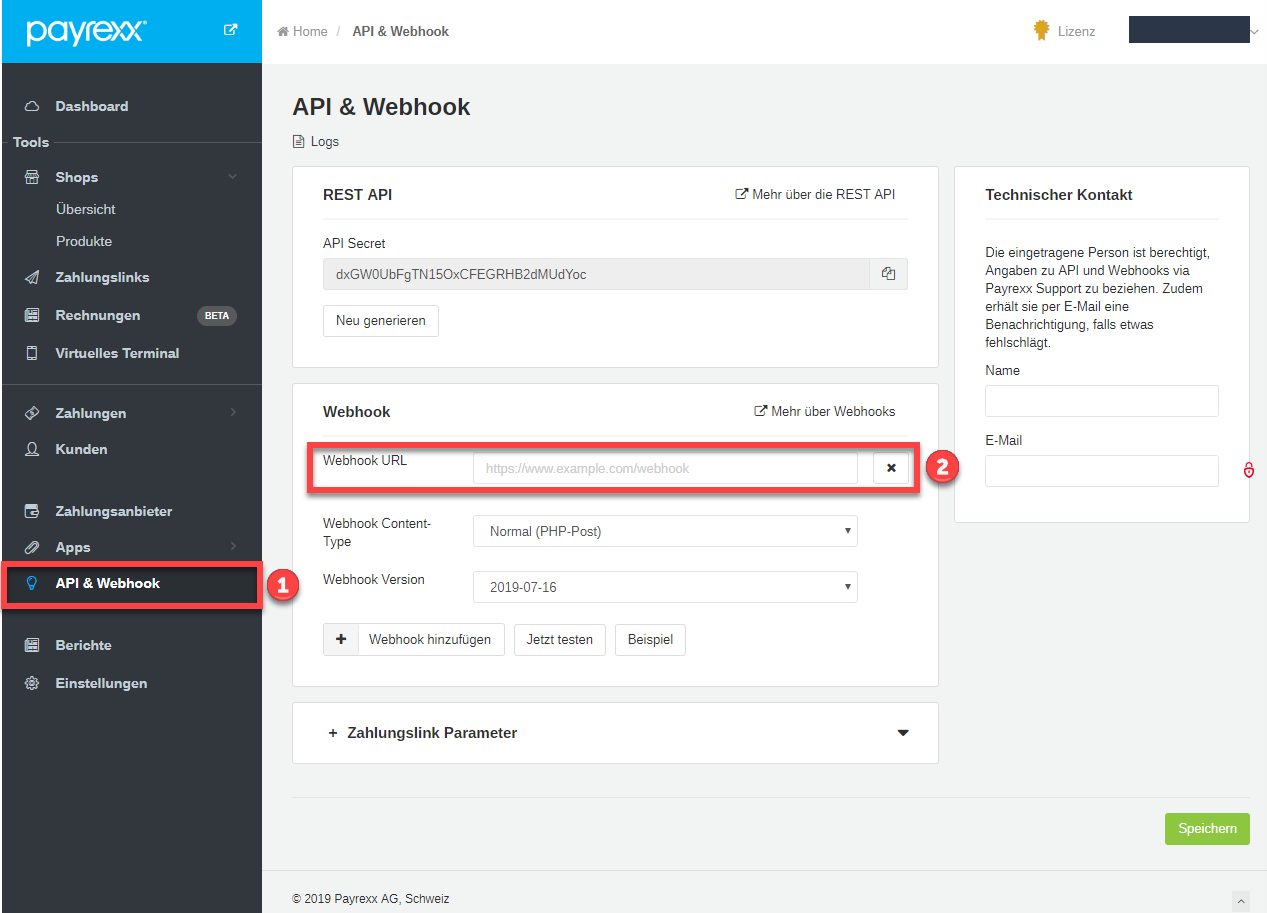Open the Webhook Content-Type dropdown
The width and height of the screenshot is (1267, 913).
(665, 532)
